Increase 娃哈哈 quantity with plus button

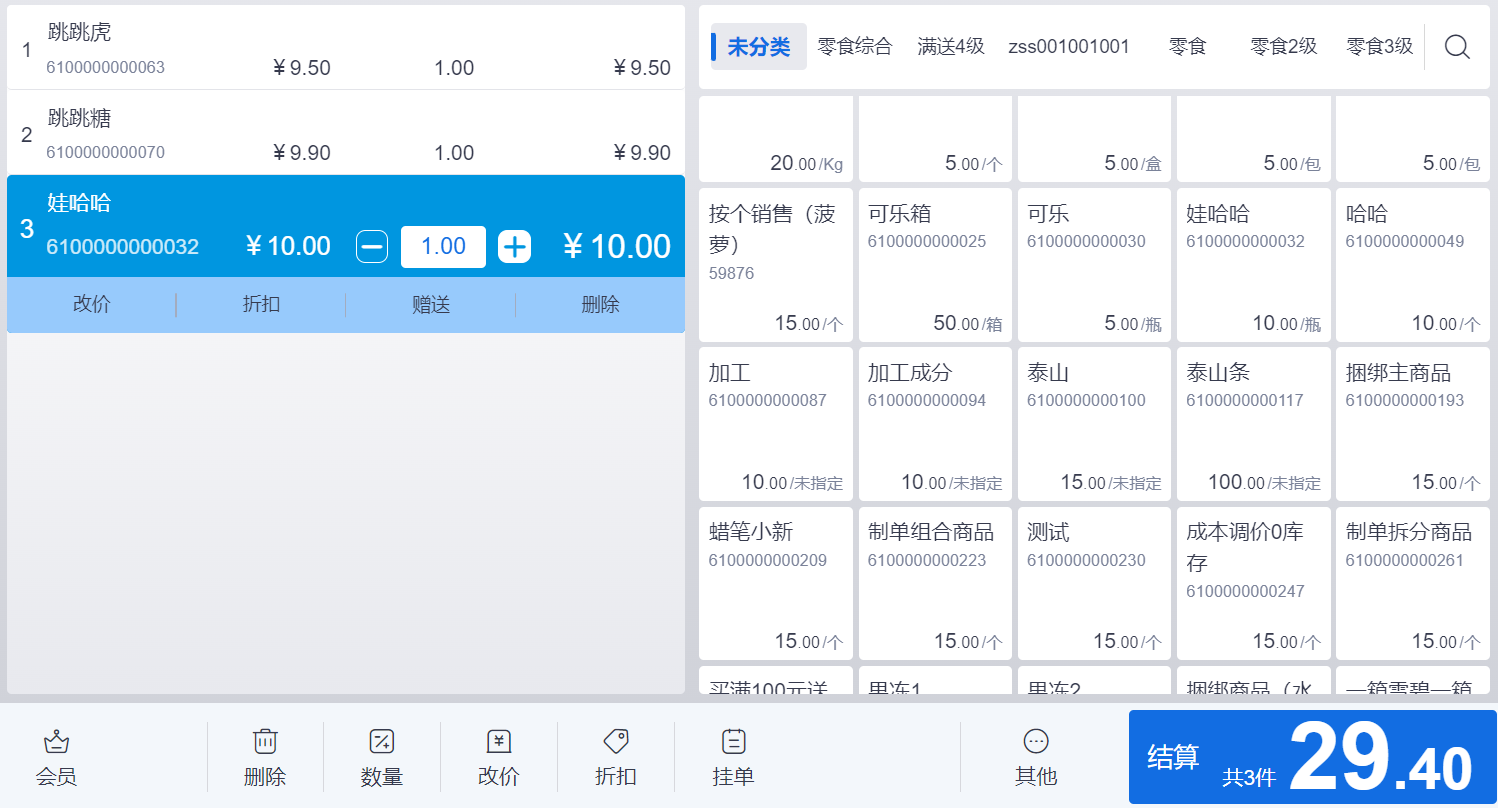[x=514, y=247]
